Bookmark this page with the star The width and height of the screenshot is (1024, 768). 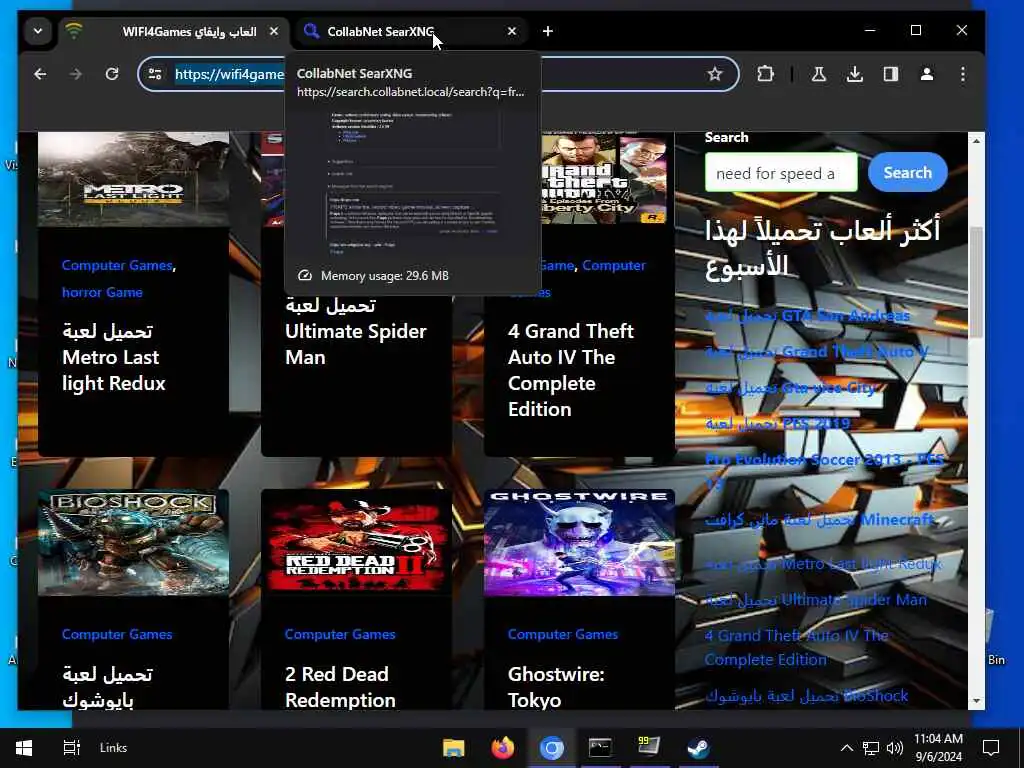715,74
